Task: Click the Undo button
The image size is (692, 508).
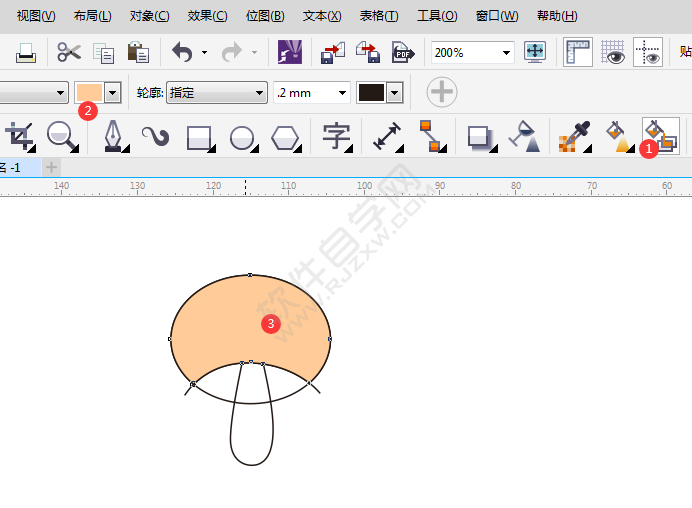Action: click(182, 52)
